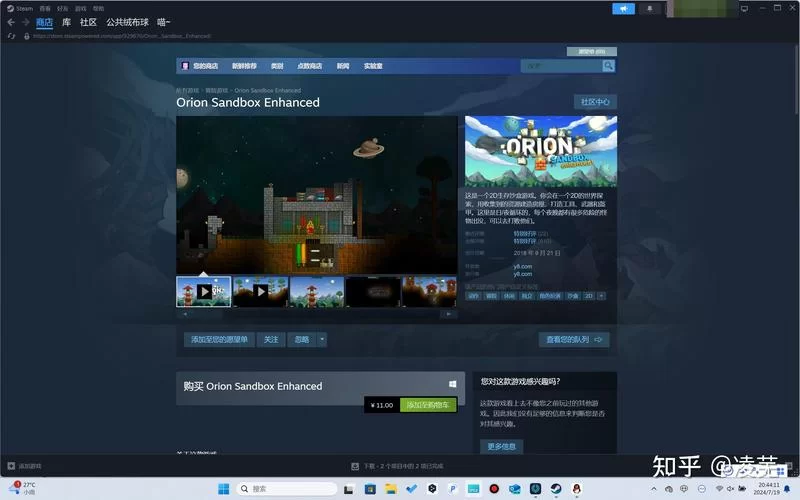Viewport: 800px width, 500px height.
Task: Open the first y8.com developer link
Action: pos(522,266)
